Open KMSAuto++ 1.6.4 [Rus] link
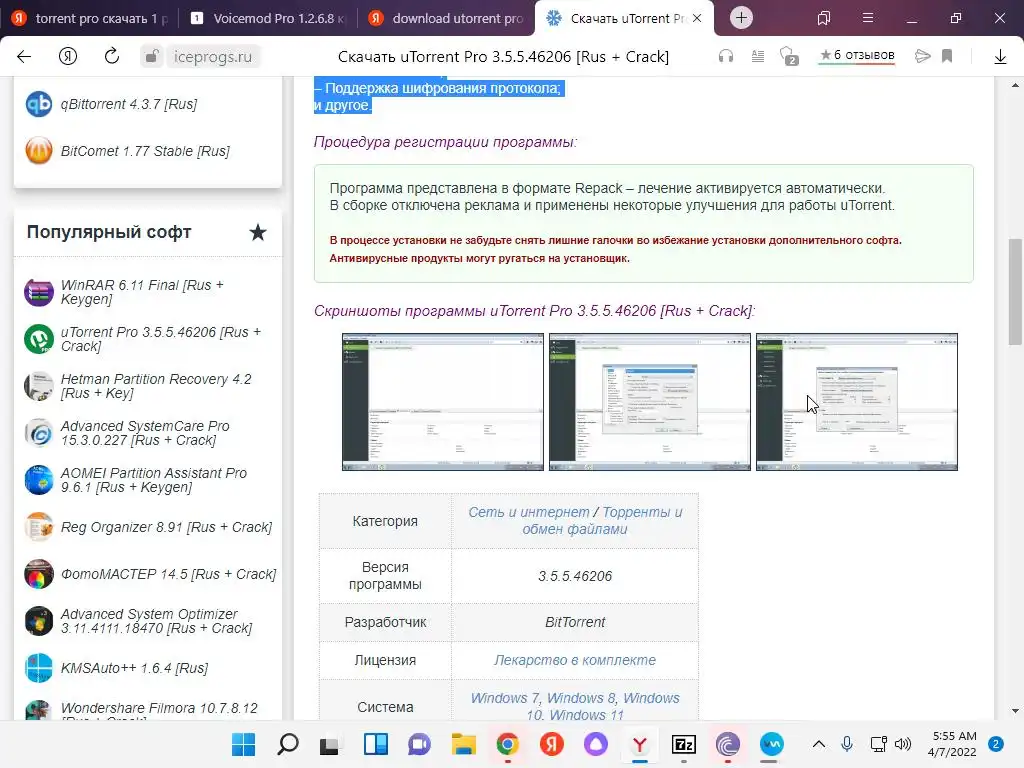 coord(134,668)
